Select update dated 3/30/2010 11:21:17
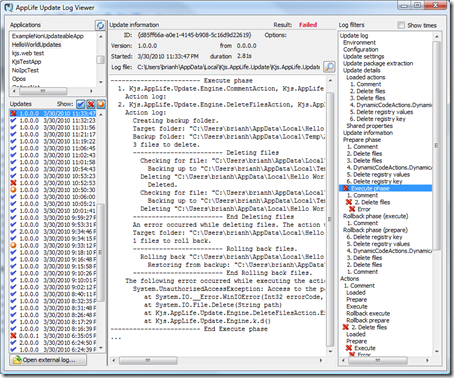Viewport: 454px width, 378px height. [x=53, y=134]
